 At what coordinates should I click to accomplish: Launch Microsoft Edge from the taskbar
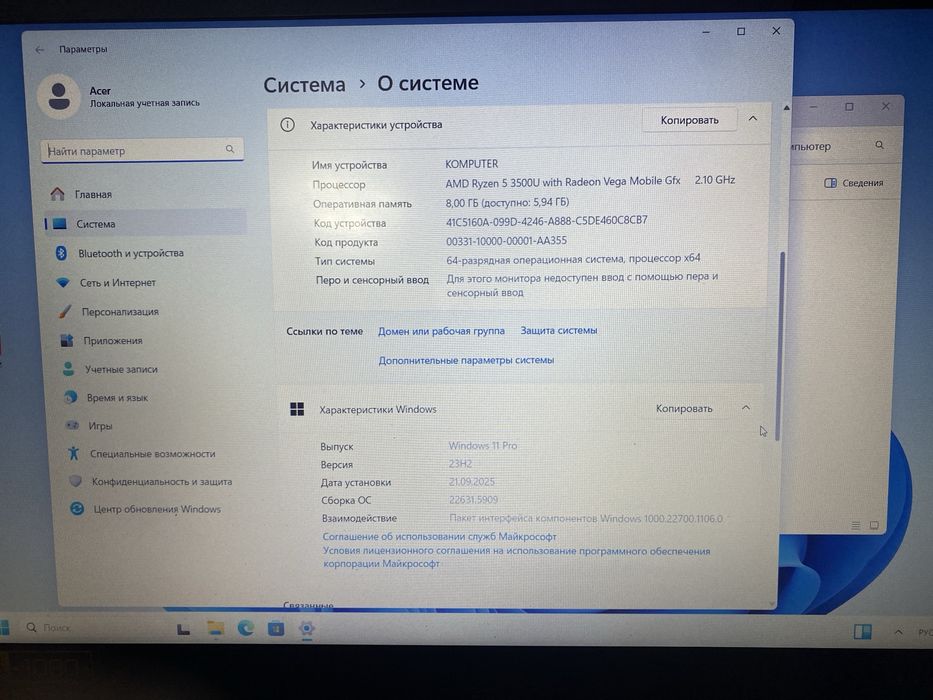pyautogui.click(x=246, y=628)
